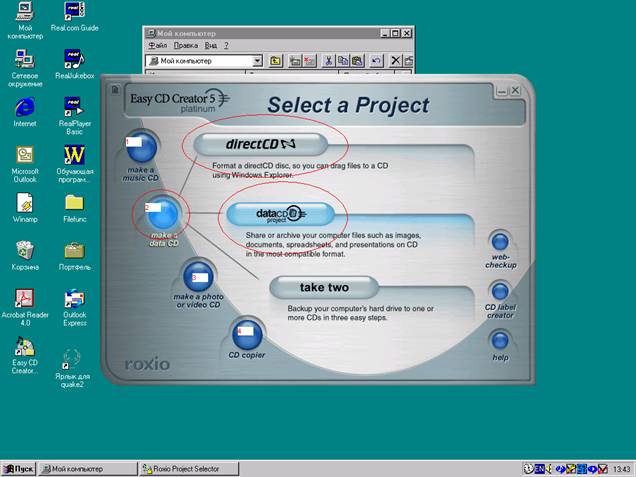
Task: Open the Вид menu
Action: (210, 46)
